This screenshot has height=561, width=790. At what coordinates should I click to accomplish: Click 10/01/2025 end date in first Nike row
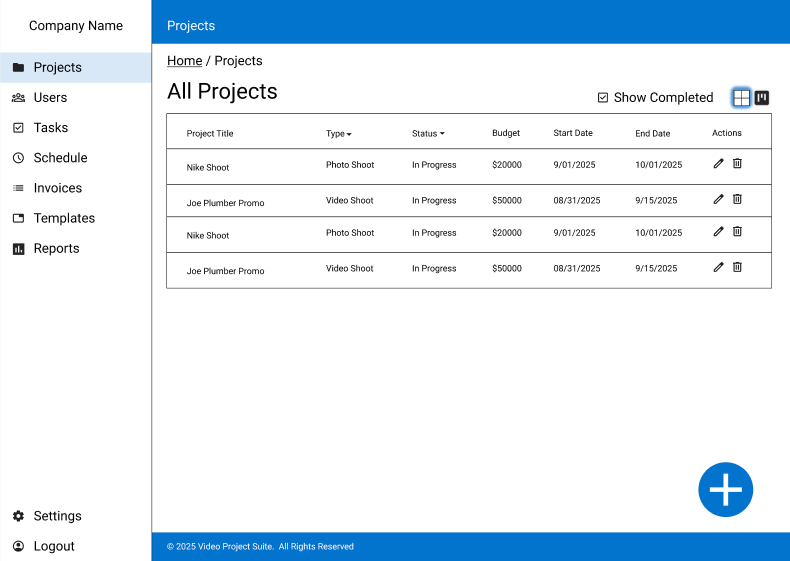coord(659,165)
